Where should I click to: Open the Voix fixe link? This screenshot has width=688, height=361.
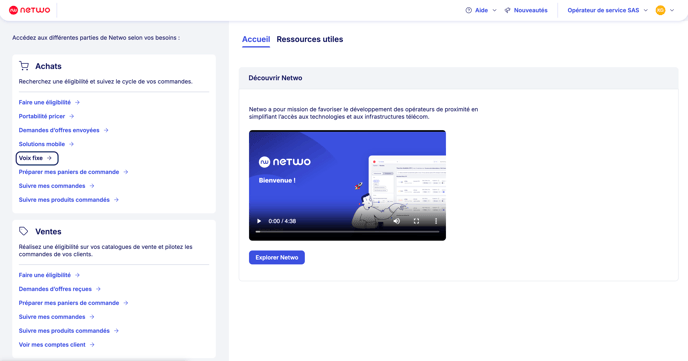36,158
